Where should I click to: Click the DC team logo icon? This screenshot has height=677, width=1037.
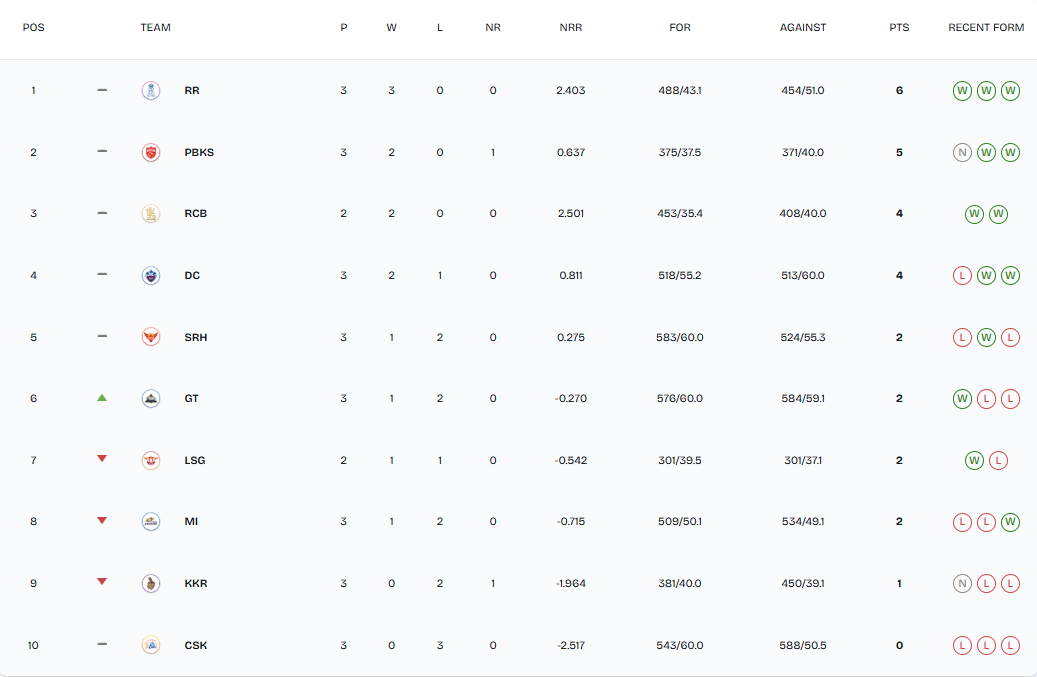click(x=151, y=276)
